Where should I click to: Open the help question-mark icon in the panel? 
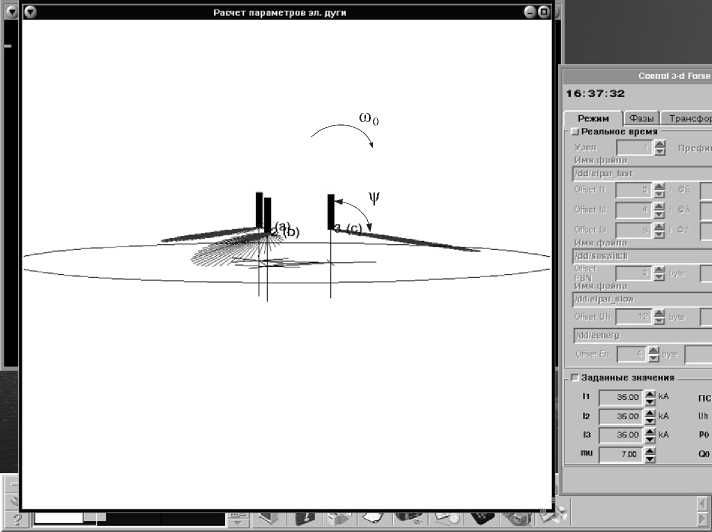pos(16,519)
